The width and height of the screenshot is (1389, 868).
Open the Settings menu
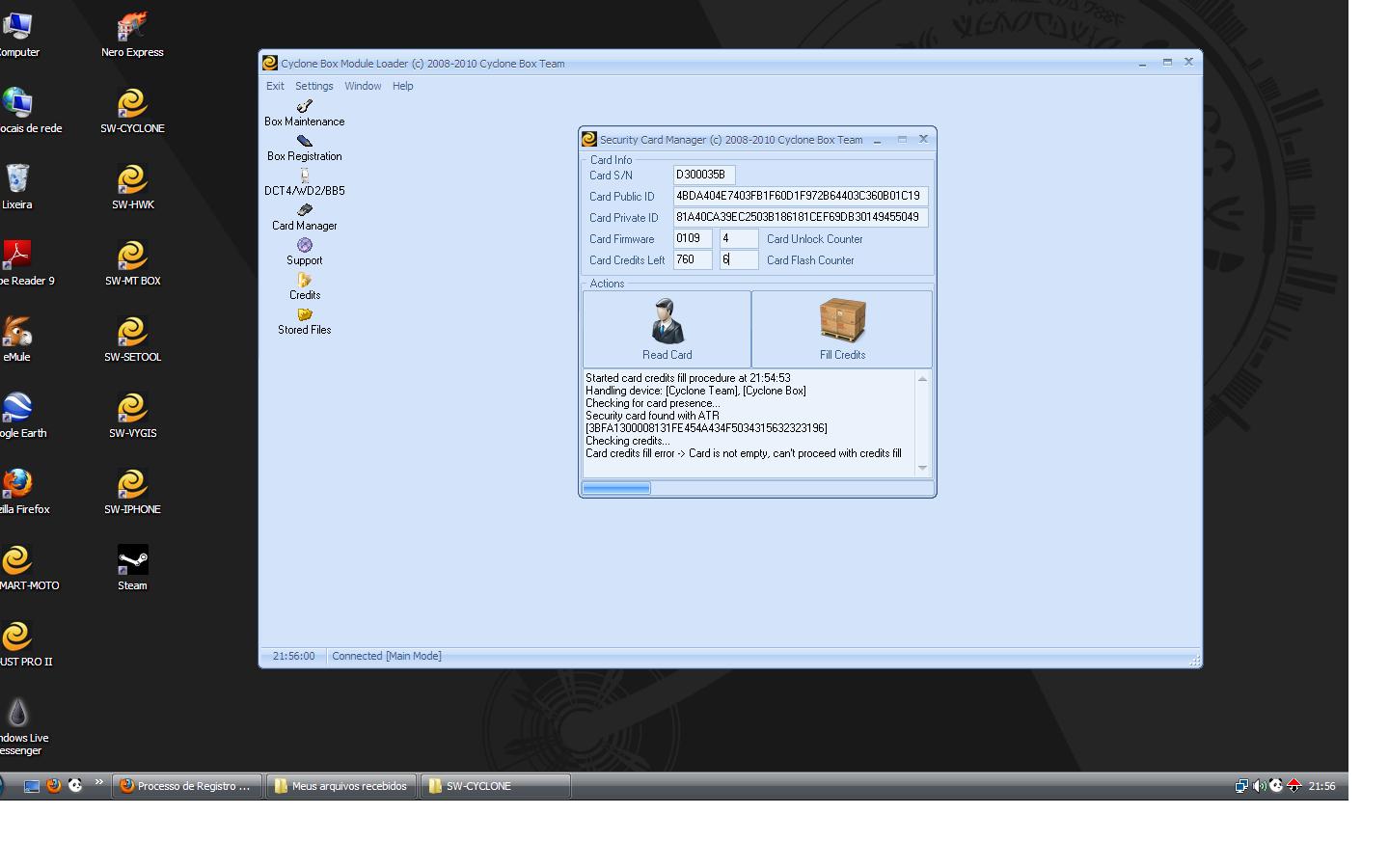point(313,86)
